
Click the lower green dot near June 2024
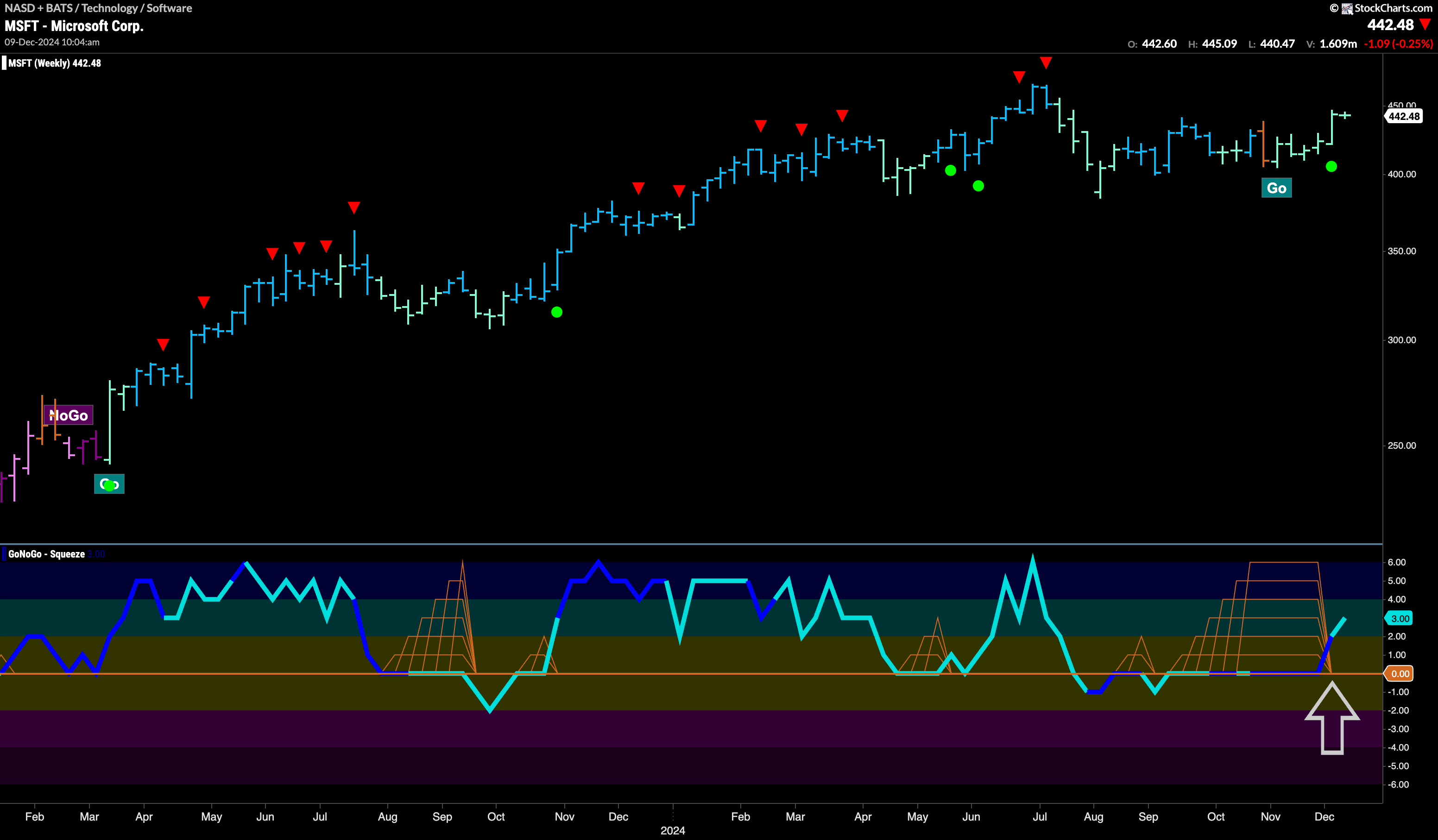(978, 186)
